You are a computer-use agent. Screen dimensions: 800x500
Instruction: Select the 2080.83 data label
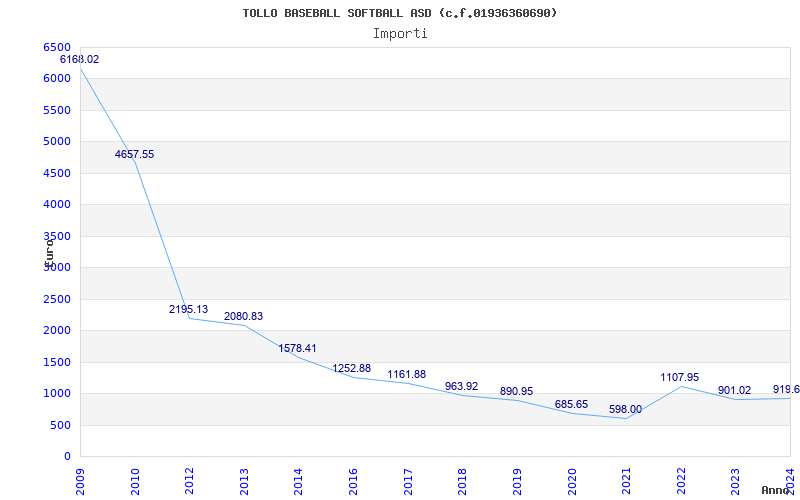(243, 316)
